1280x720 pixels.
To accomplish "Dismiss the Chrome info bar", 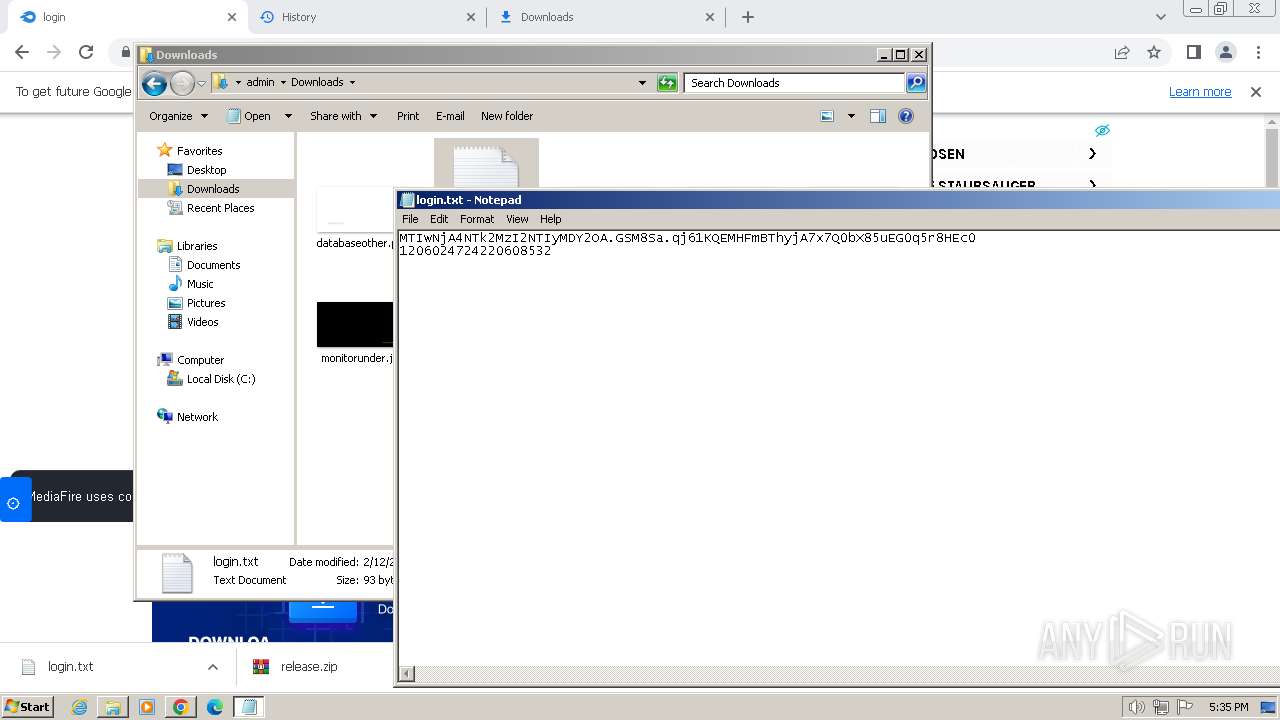I will tap(1256, 91).
